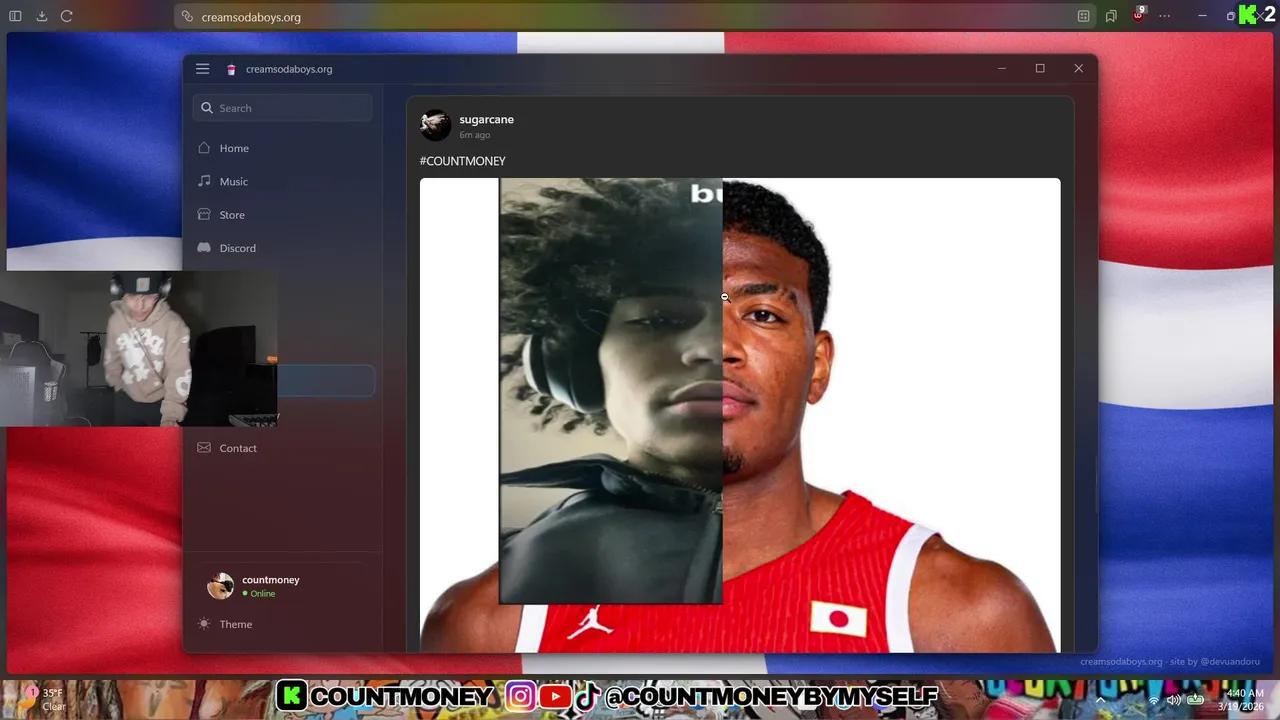Click inside the Search field
Image resolution: width=1280 pixels, height=720 pixels.
282,107
